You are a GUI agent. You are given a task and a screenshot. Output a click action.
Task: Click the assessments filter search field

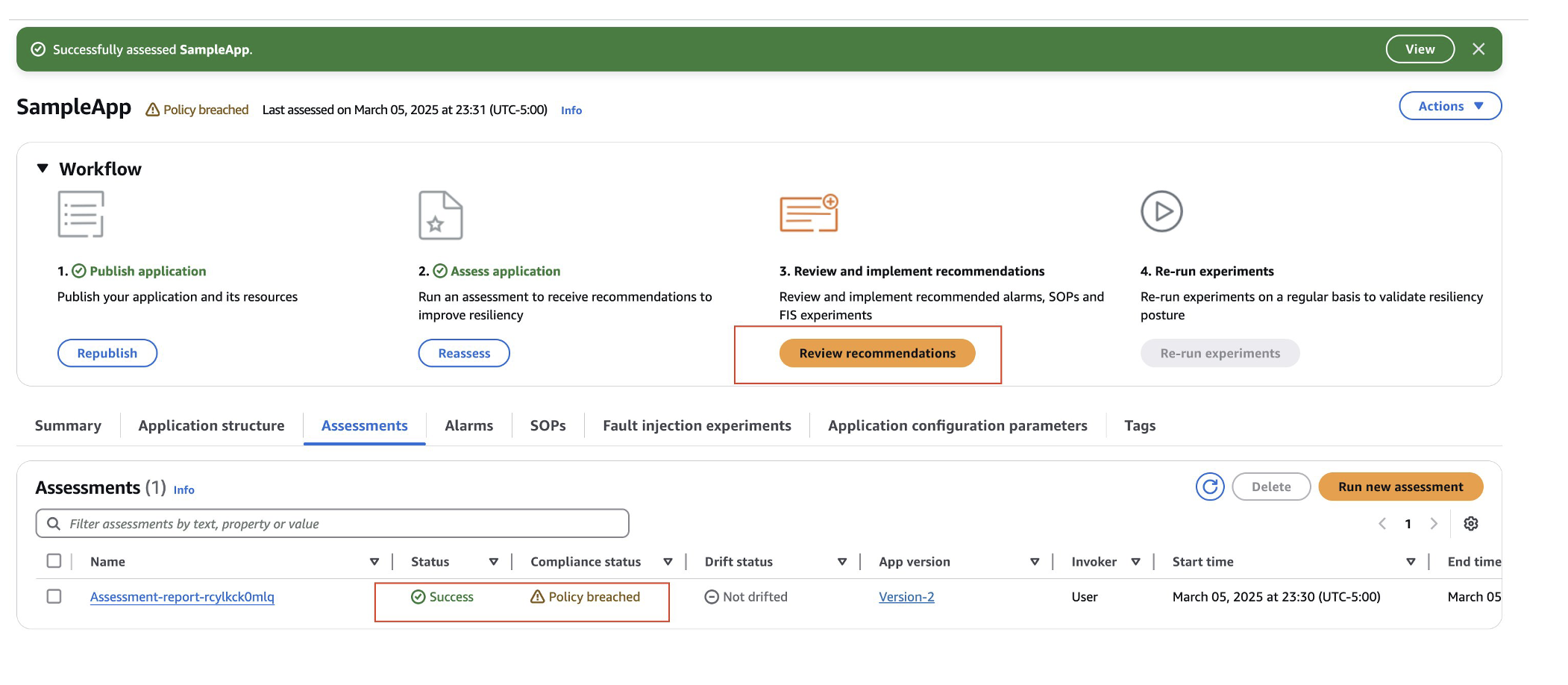pos(331,523)
